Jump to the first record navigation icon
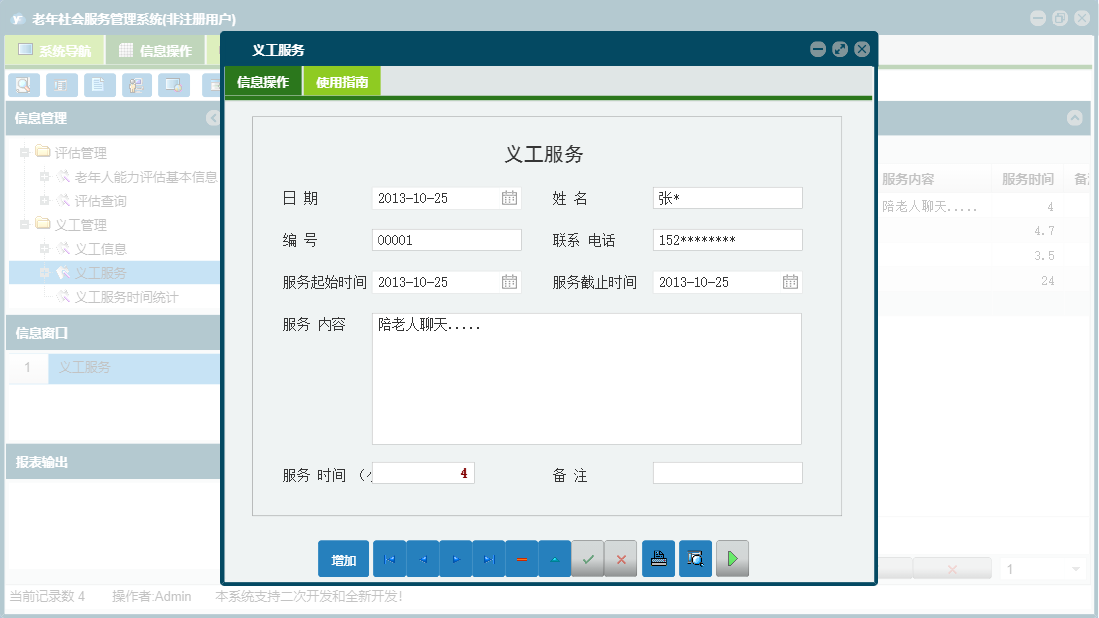Screen dimensions: 1099x618 [389, 558]
